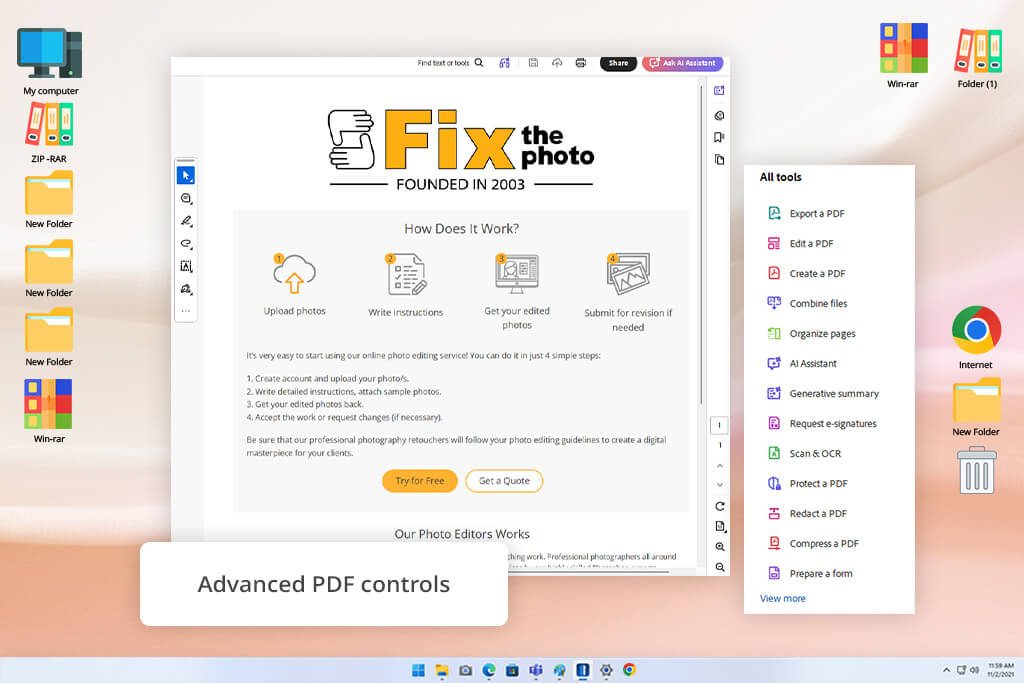Open Scan & OCR tool
This screenshot has height=683, width=1024.
pos(804,454)
